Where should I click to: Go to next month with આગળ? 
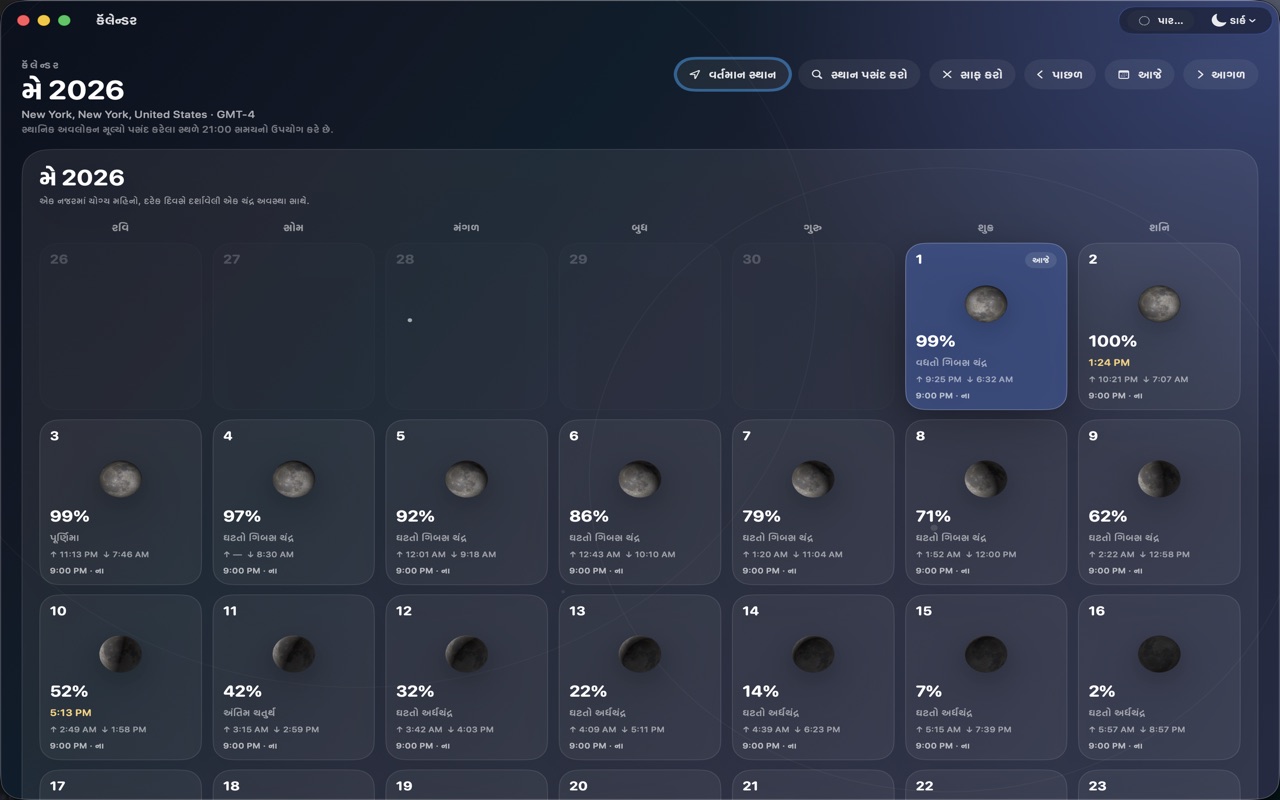1220,75
